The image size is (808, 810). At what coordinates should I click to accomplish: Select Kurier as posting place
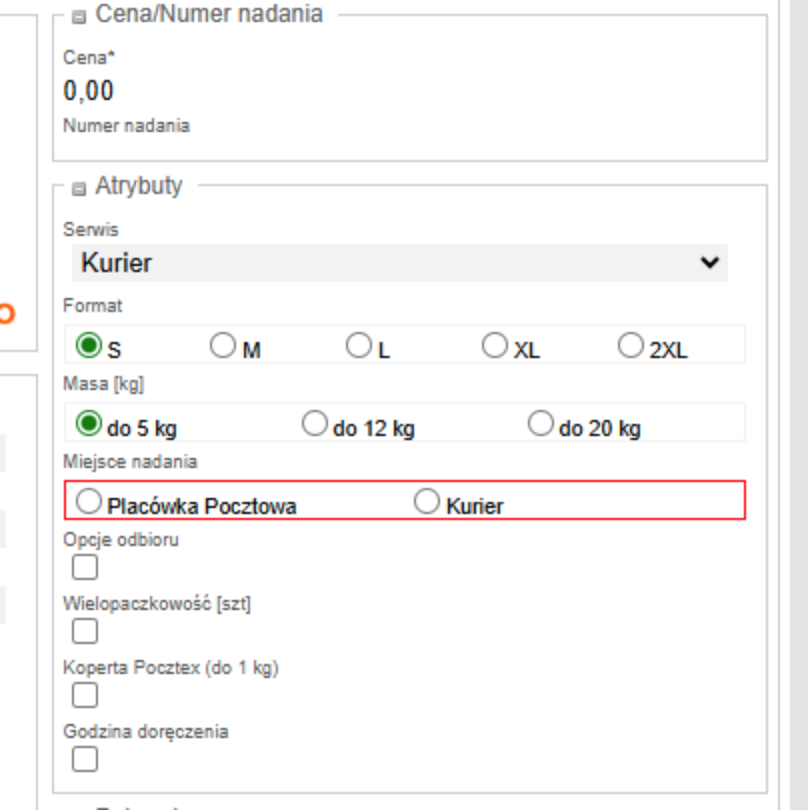427,501
